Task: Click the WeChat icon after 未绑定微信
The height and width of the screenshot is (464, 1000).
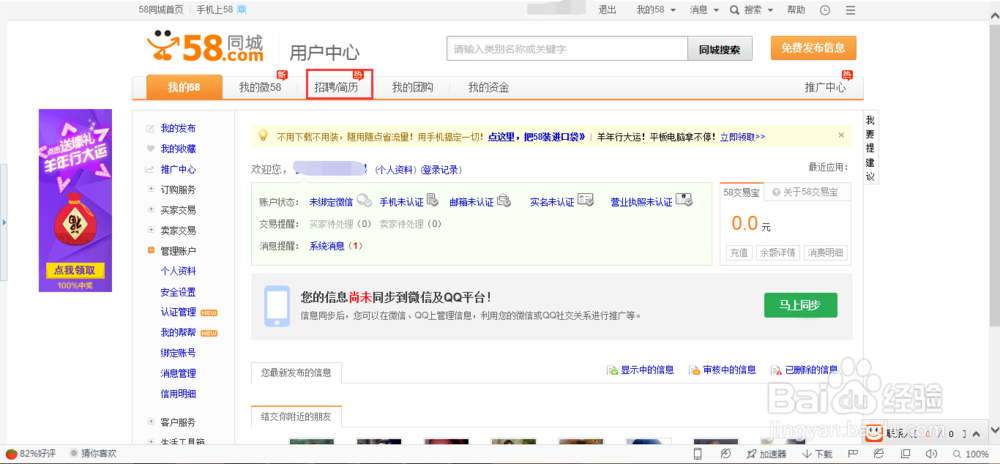Action: click(x=364, y=201)
